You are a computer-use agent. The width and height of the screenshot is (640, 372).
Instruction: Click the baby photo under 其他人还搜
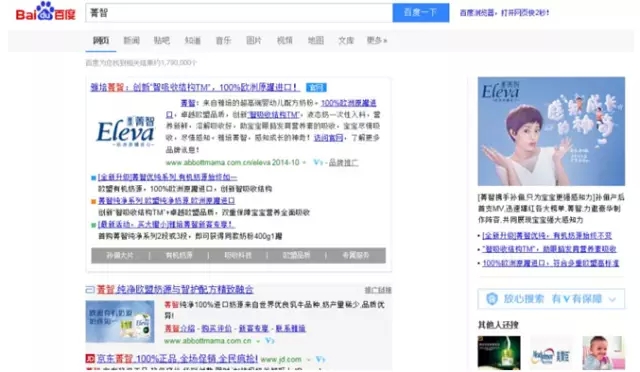(x=603, y=353)
